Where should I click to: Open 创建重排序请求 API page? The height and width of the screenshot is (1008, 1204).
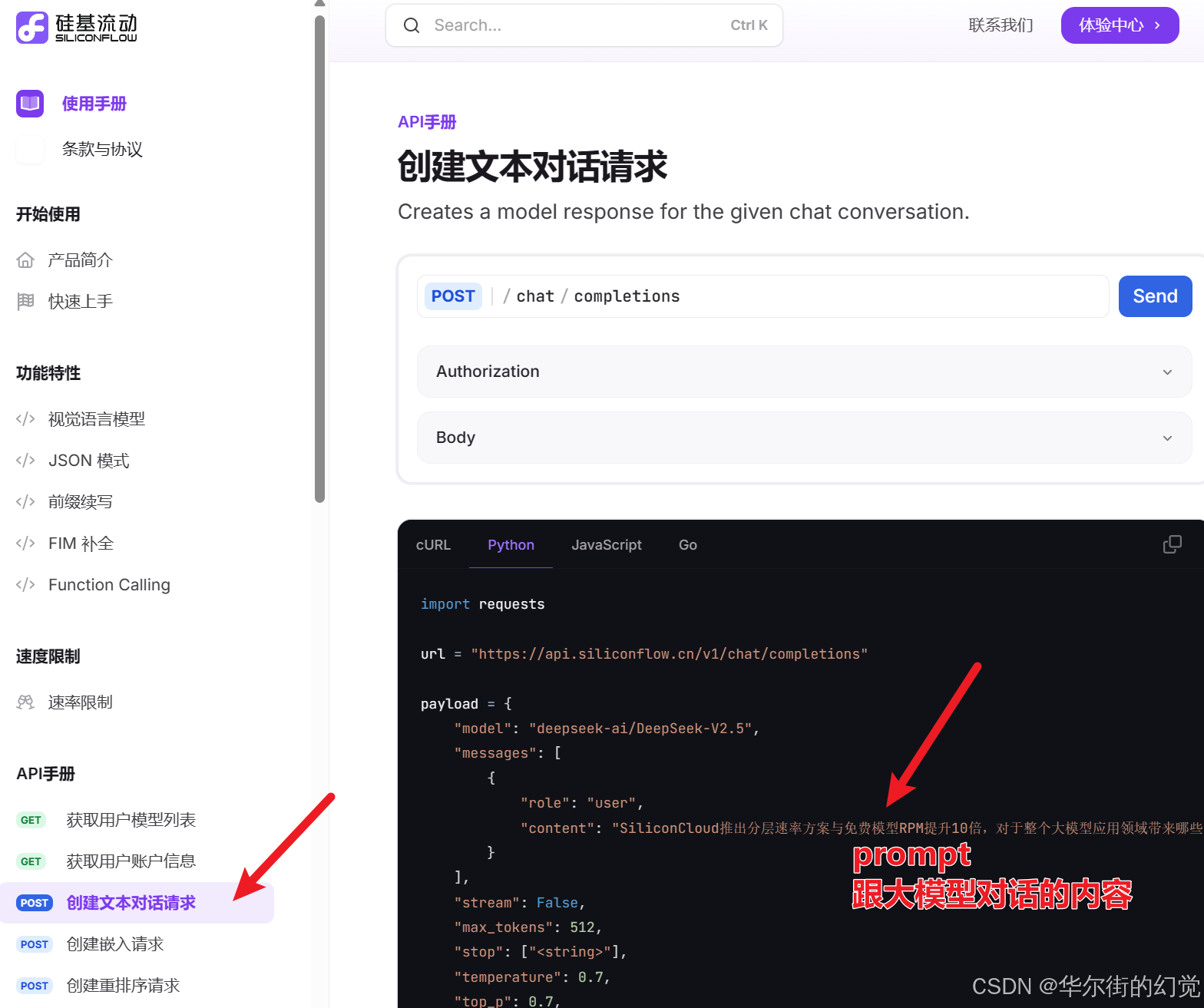(x=123, y=986)
